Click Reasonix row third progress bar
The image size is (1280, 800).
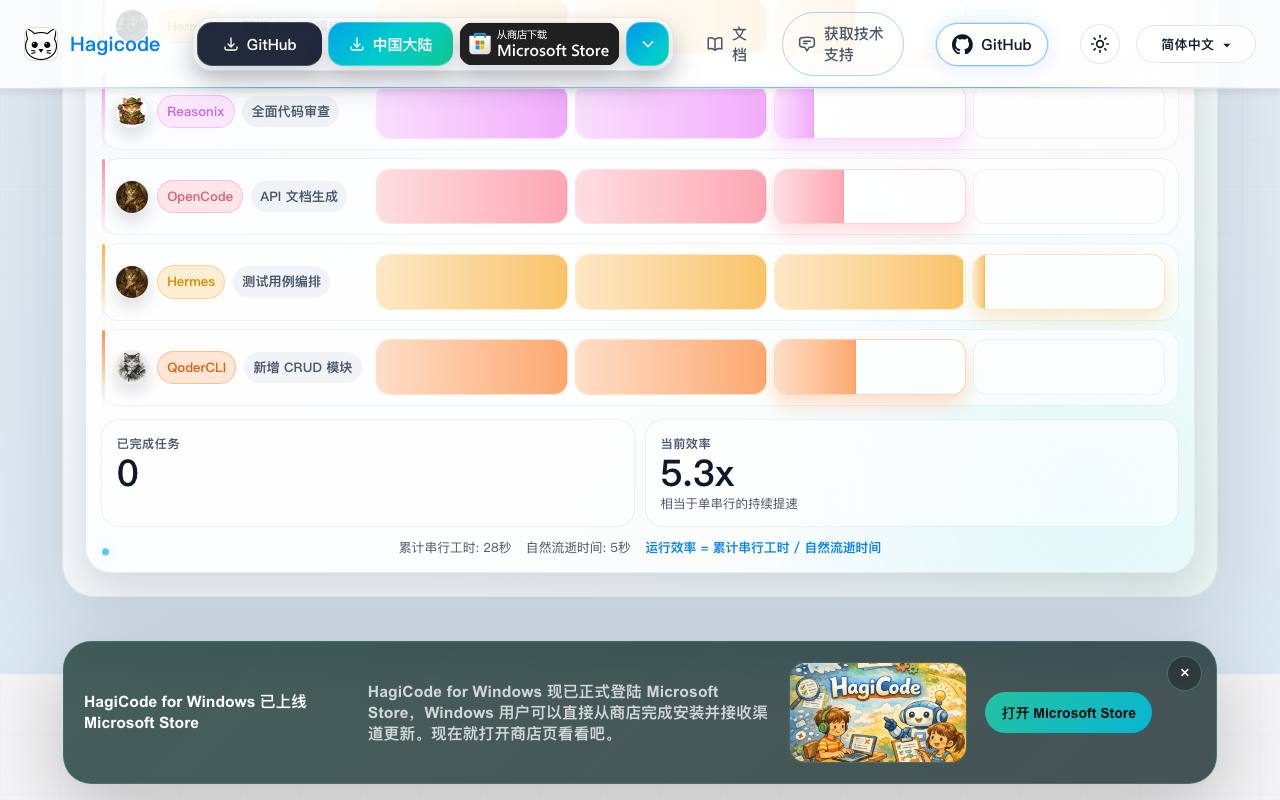[x=870, y=111]
